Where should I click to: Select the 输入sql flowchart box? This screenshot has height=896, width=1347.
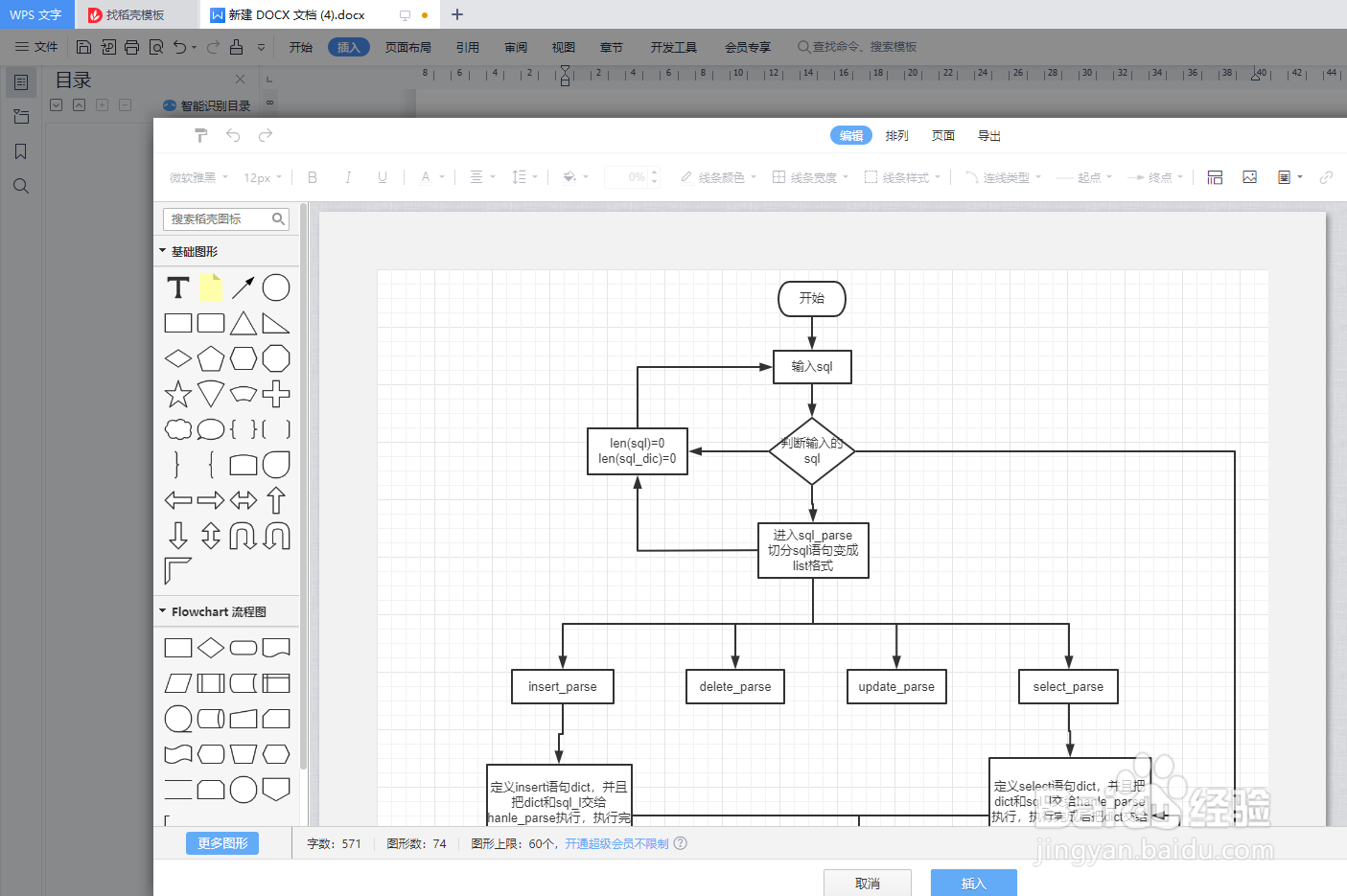[x=812, y=366]
